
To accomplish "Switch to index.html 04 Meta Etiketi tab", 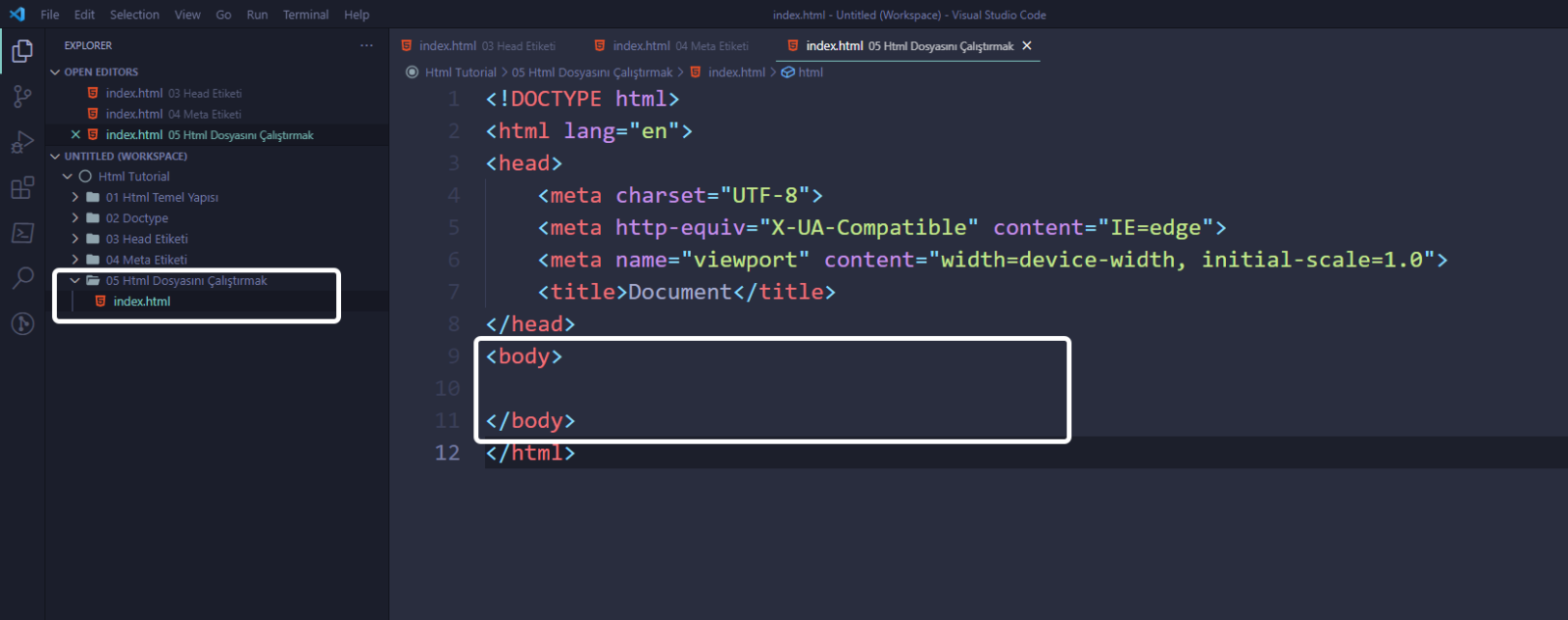I will 672,46.
